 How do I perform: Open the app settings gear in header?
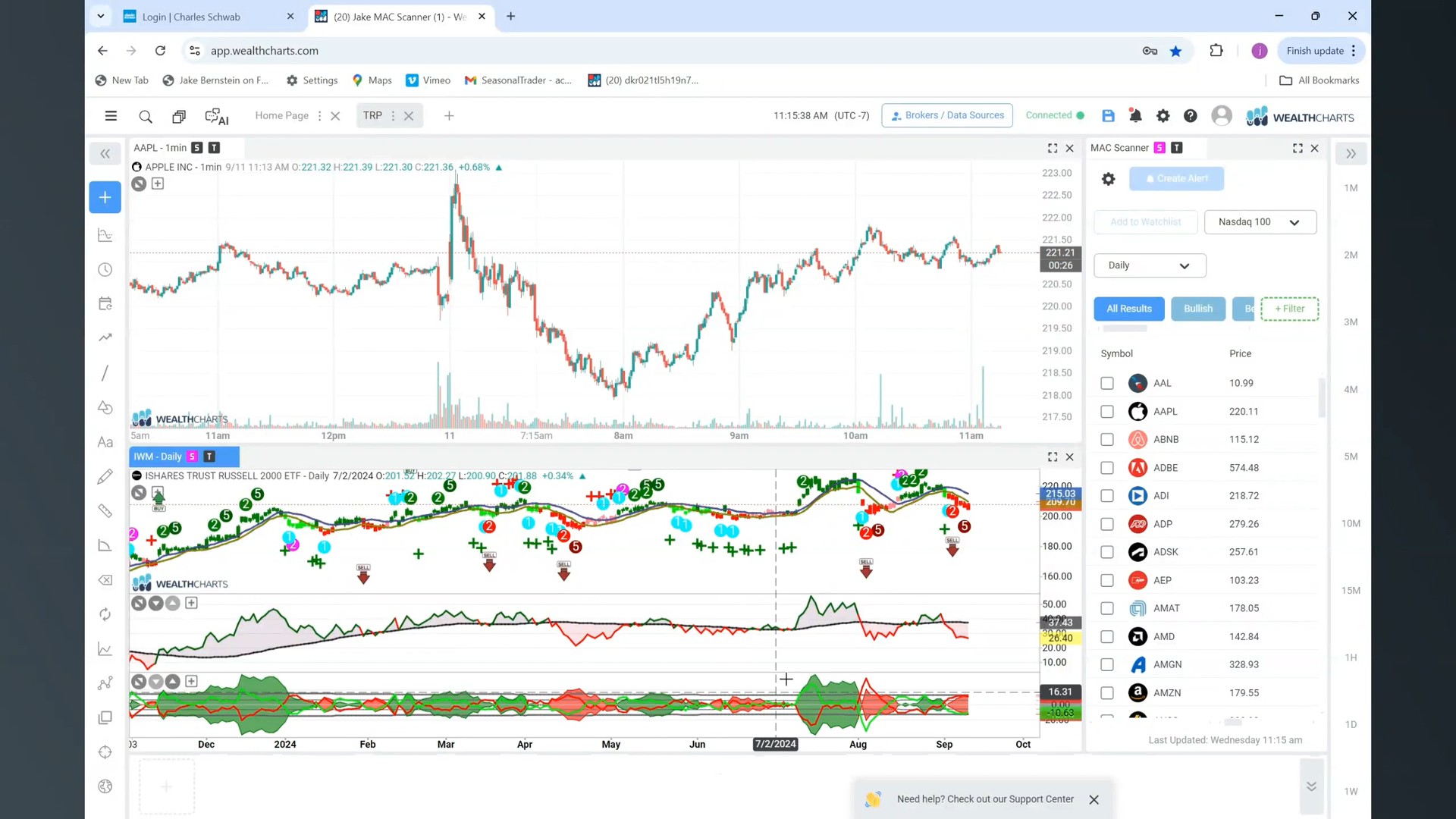[x=1163, y=116]
